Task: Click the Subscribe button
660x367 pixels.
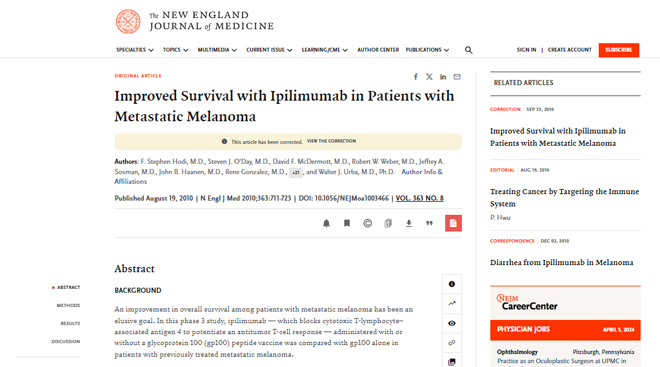Action: (x=619, y=50)
